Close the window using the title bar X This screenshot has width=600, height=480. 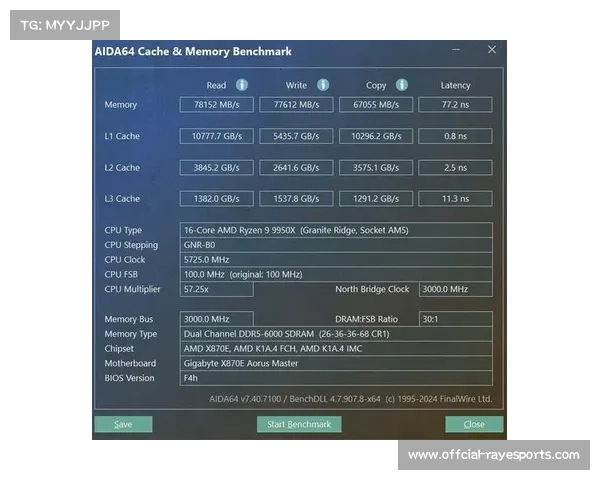(491, 50)
